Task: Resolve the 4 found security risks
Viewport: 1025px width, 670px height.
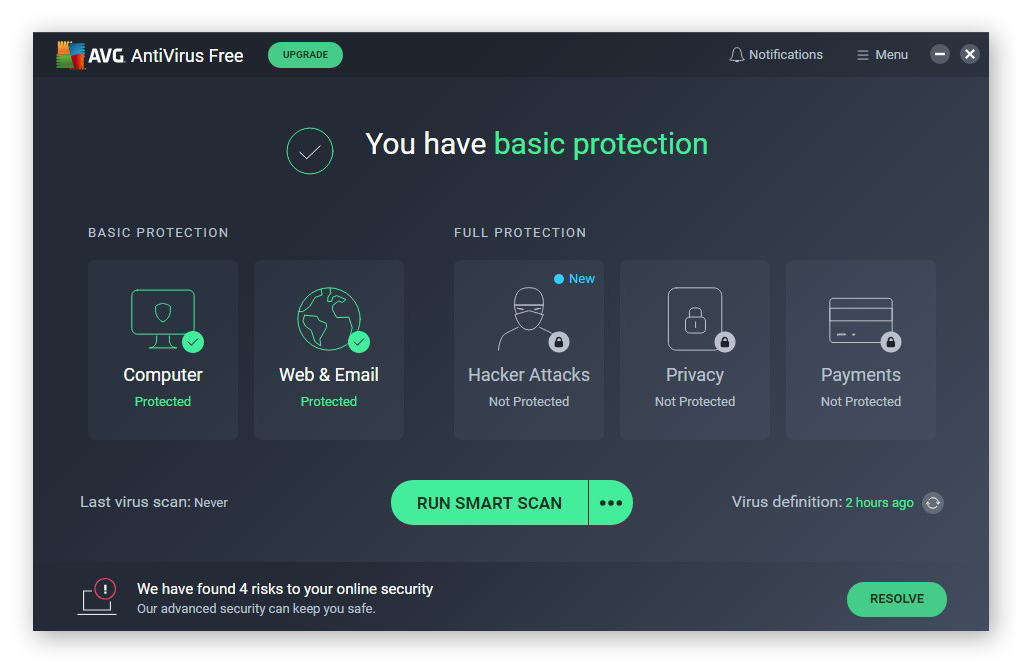Action: click(x=896, y=599)
